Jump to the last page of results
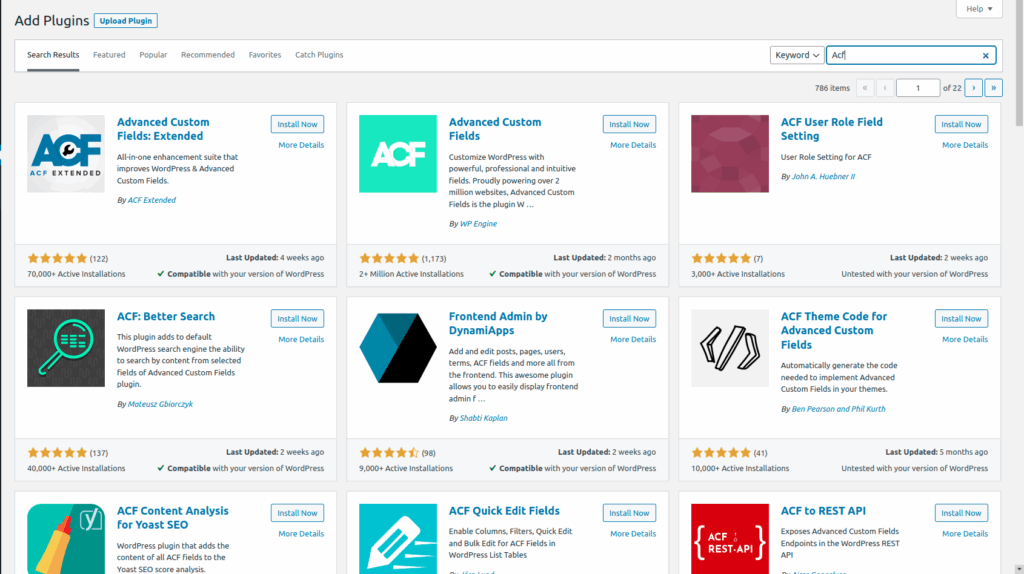Screen dimensions: 1024x574 [x=993, y=88]
